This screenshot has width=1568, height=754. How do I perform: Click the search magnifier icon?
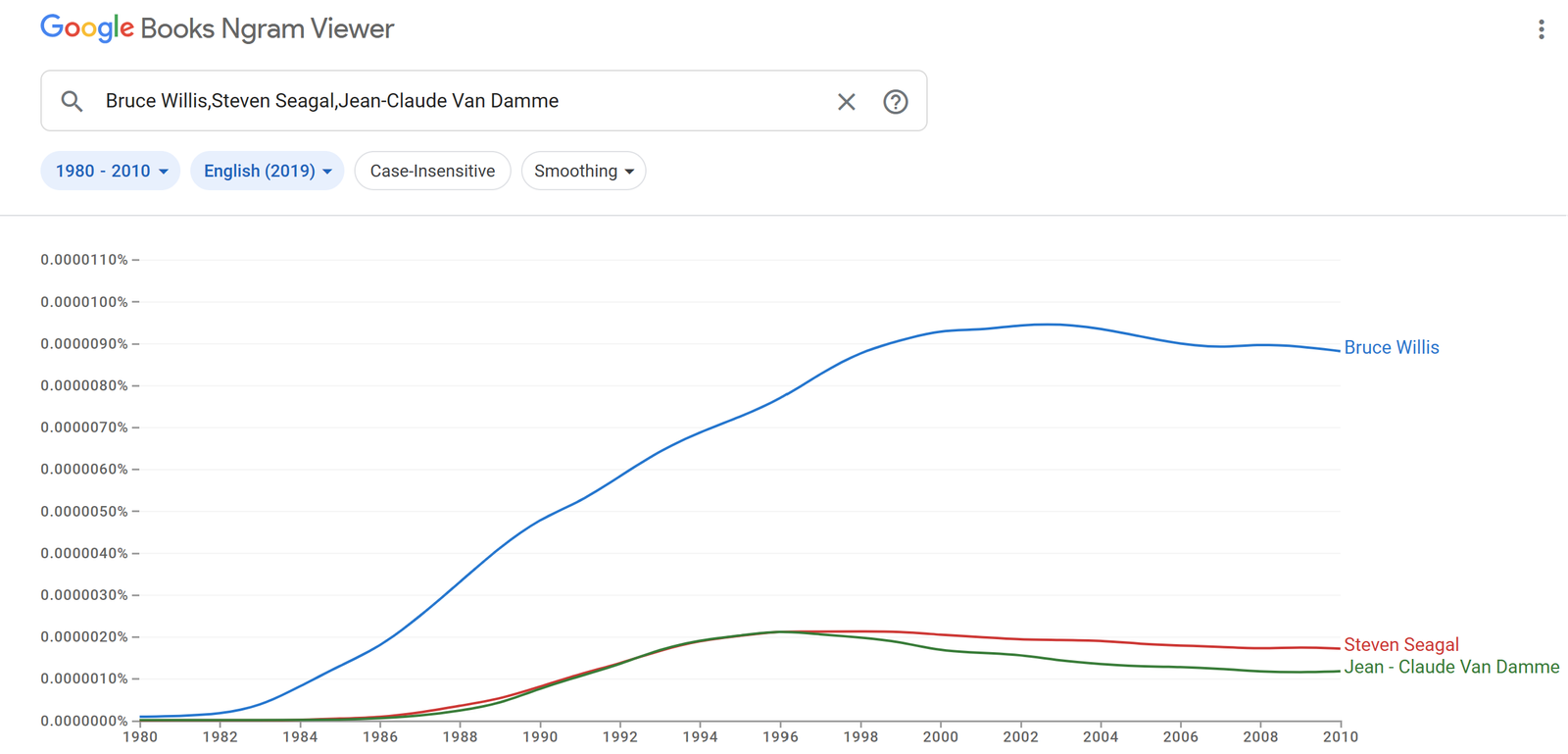(x=72, y=101)
